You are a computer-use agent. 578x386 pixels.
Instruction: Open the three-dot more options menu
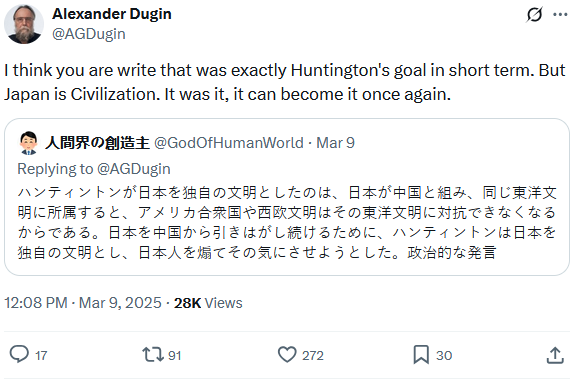click(x=560, y=14)
